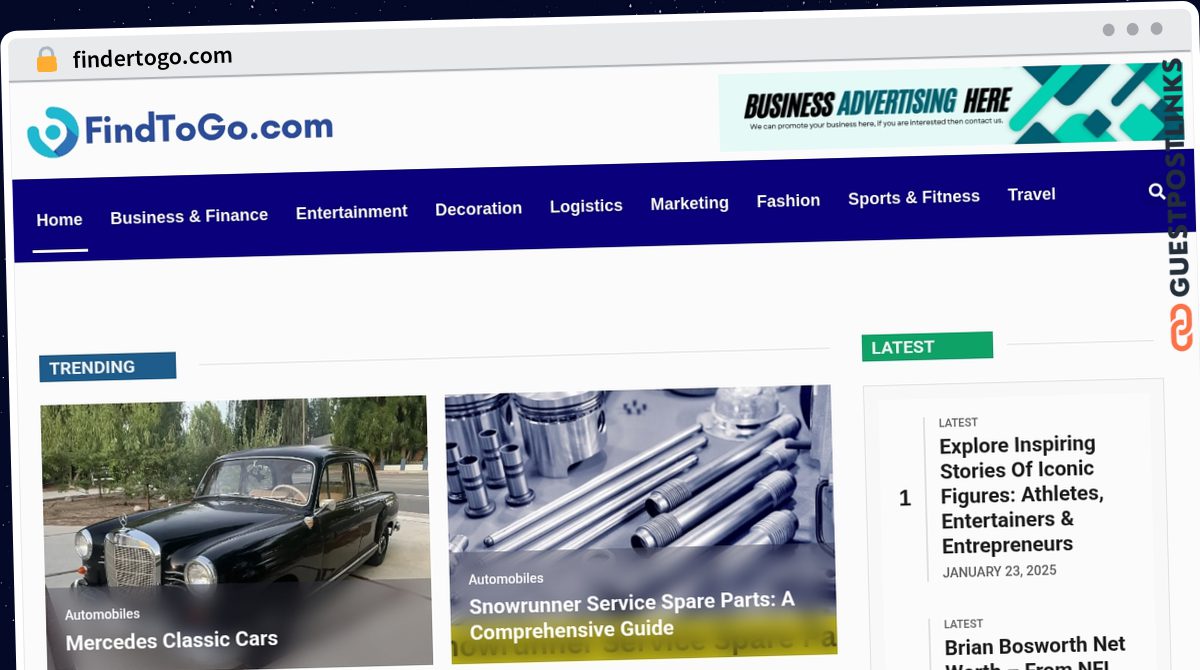Screen dimensions: 1200x670
Task: Open Business & Finance category
Action: 189,216
